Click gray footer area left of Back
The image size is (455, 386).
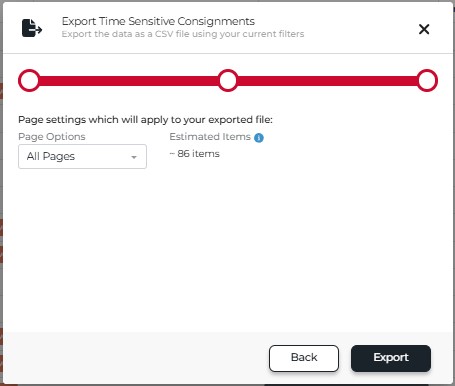[133, 358]
